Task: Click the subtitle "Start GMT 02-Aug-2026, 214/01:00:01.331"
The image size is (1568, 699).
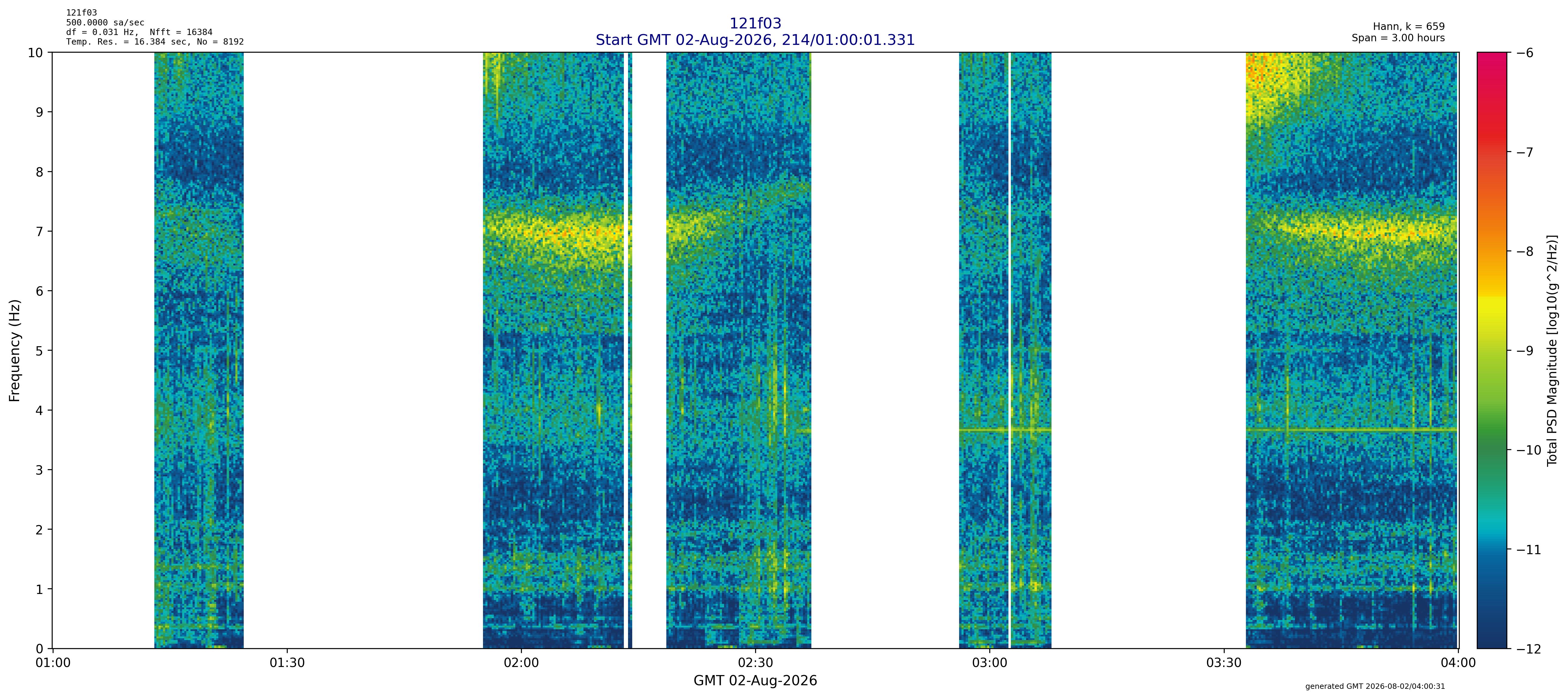Action: tap(755, 40)
